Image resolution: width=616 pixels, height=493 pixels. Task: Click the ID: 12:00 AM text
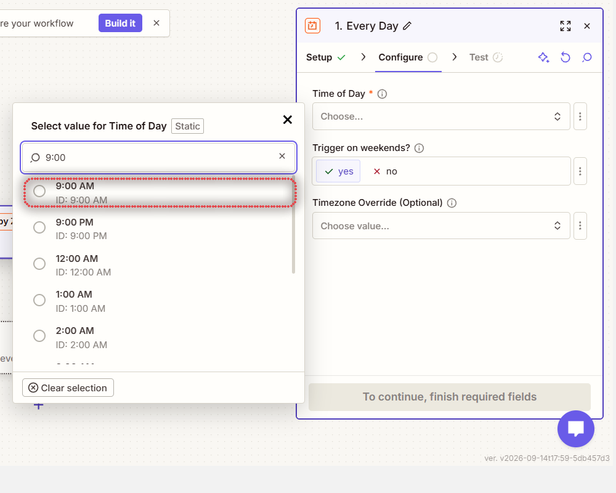83,272
